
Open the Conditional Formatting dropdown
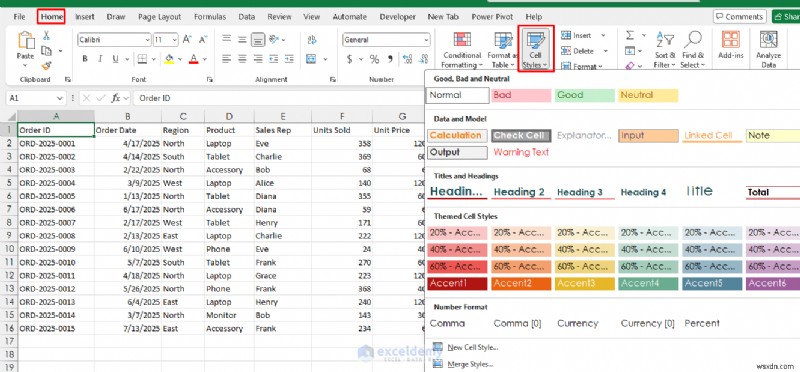(462, 49)
